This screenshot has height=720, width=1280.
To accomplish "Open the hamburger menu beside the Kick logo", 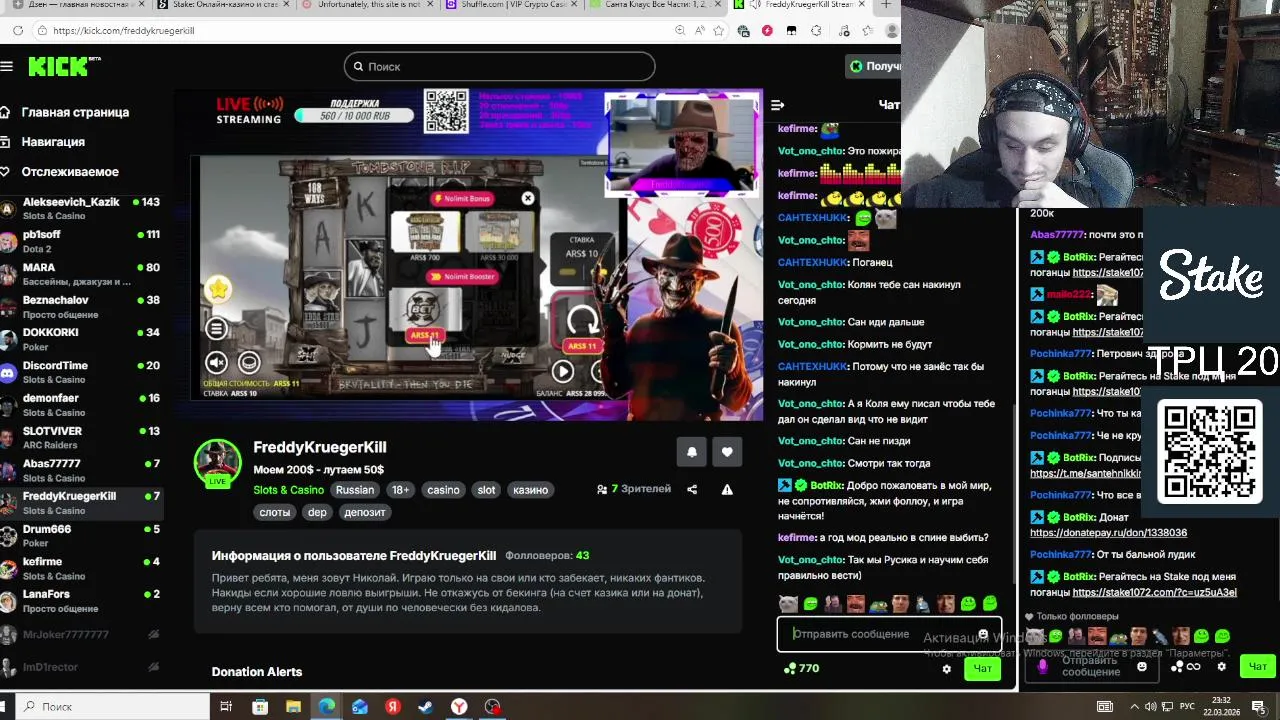I will point(7,66).
